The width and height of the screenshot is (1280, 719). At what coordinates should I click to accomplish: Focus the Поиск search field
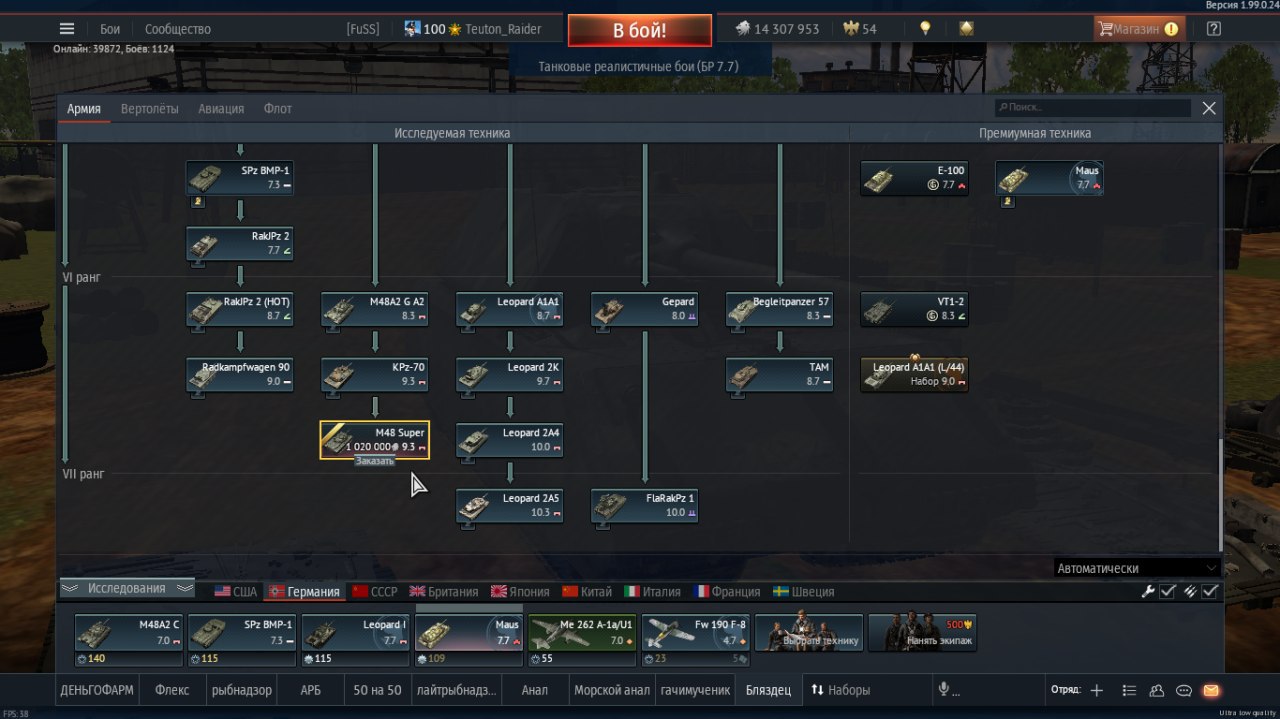(x=1092, y=107)
